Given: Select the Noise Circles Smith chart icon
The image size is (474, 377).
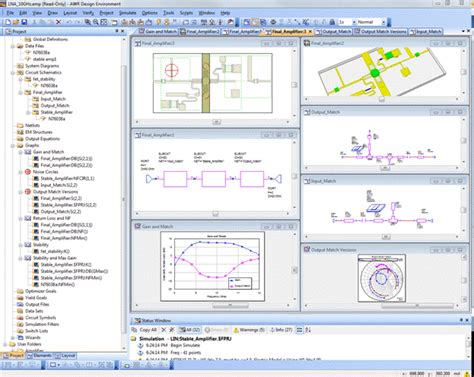Looking at the screenshot, I should click(28, 172).
